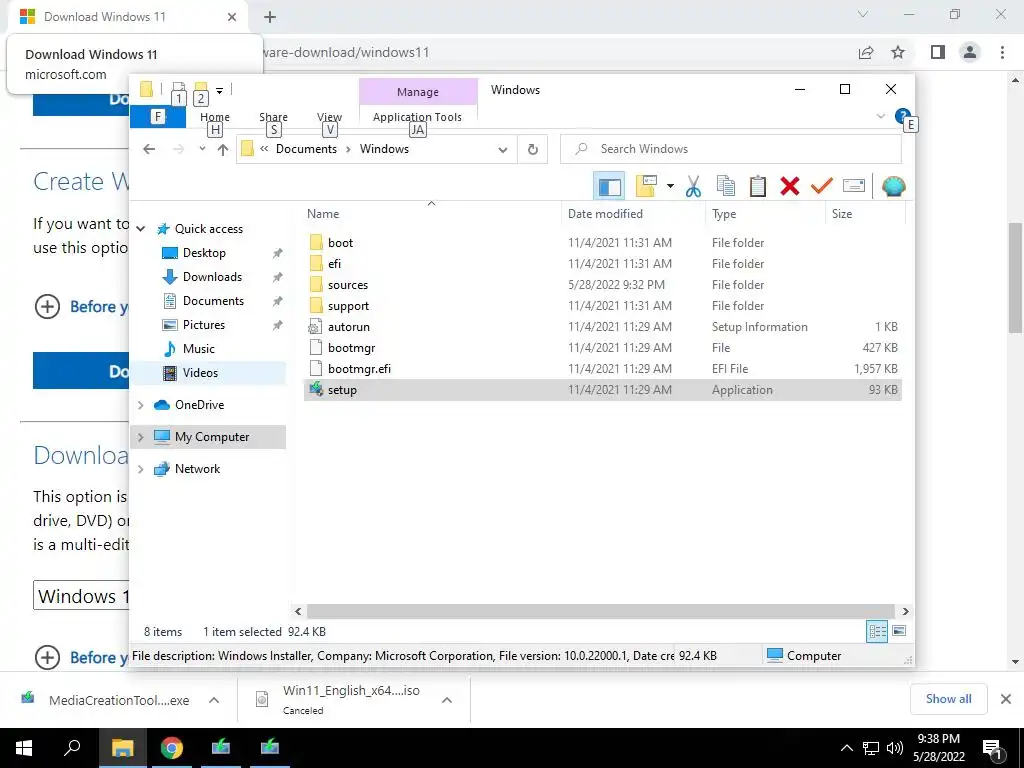Viewport: 1024px width, 768px height.
Task: Switch to Chrome in the taskbar
Action: [172, 748]
